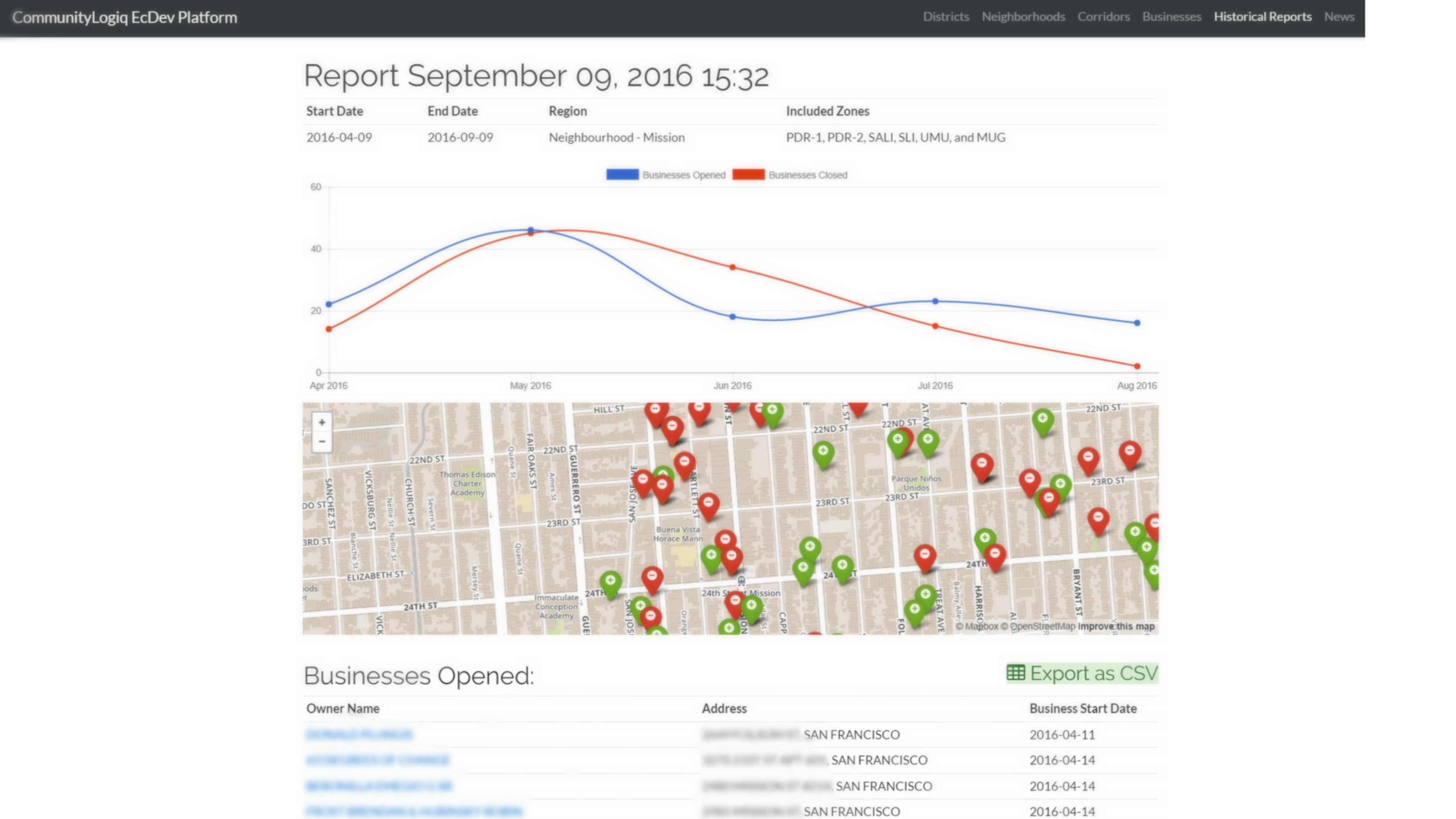Click the Improve this map link
Image resolution: width=1456 pixels, height=819 pixels.
coord(1116,626)
